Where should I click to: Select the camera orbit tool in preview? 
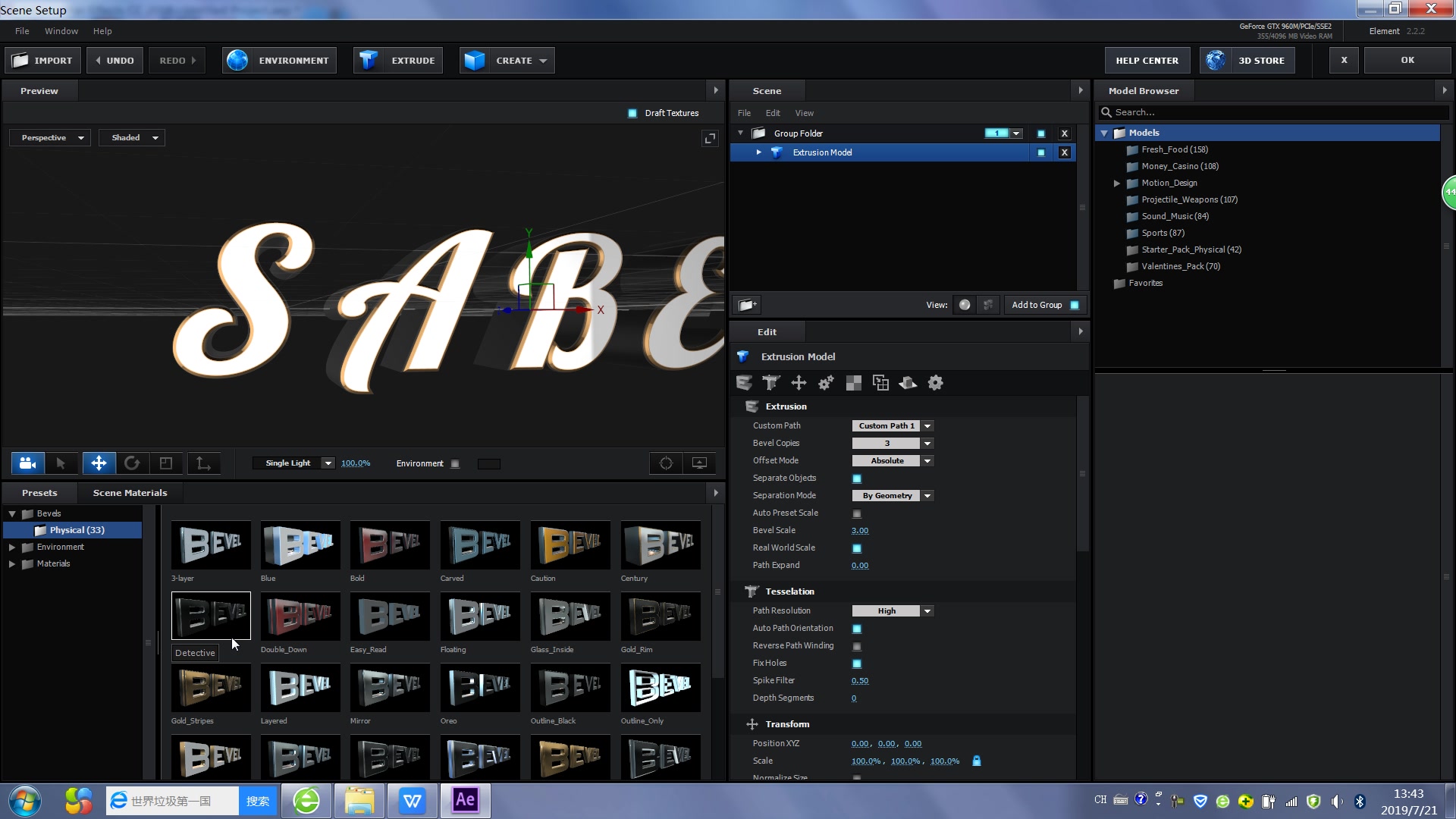click(x=27, y=463)
